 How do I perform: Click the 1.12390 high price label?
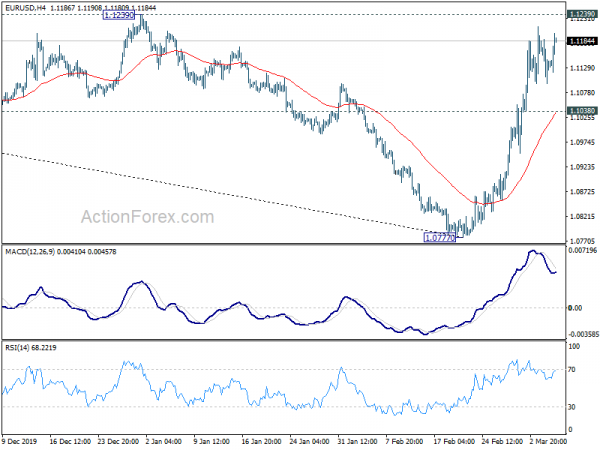(x=119, y=15)
